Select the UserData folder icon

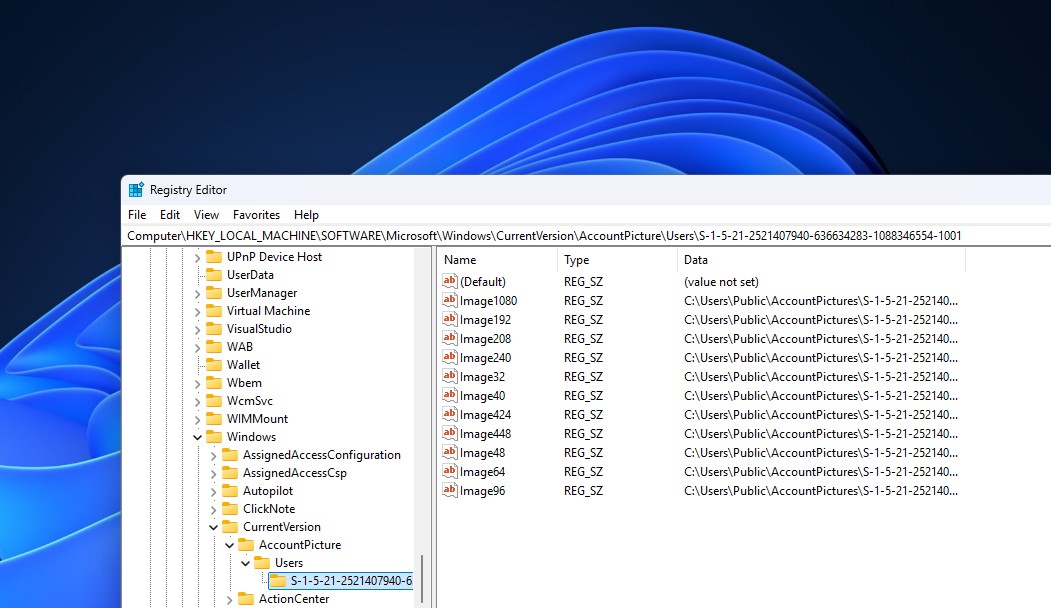[214, 275]
